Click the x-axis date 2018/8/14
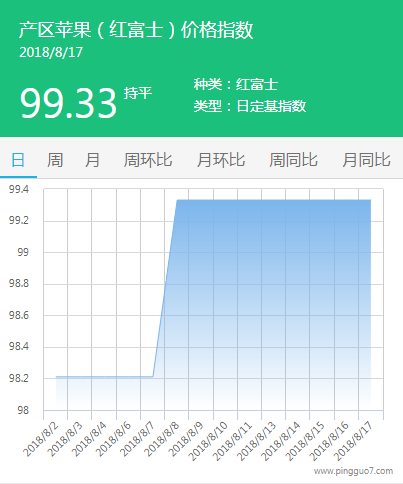The width and height of the screenshot is (403, 484). tap(281, 441)
